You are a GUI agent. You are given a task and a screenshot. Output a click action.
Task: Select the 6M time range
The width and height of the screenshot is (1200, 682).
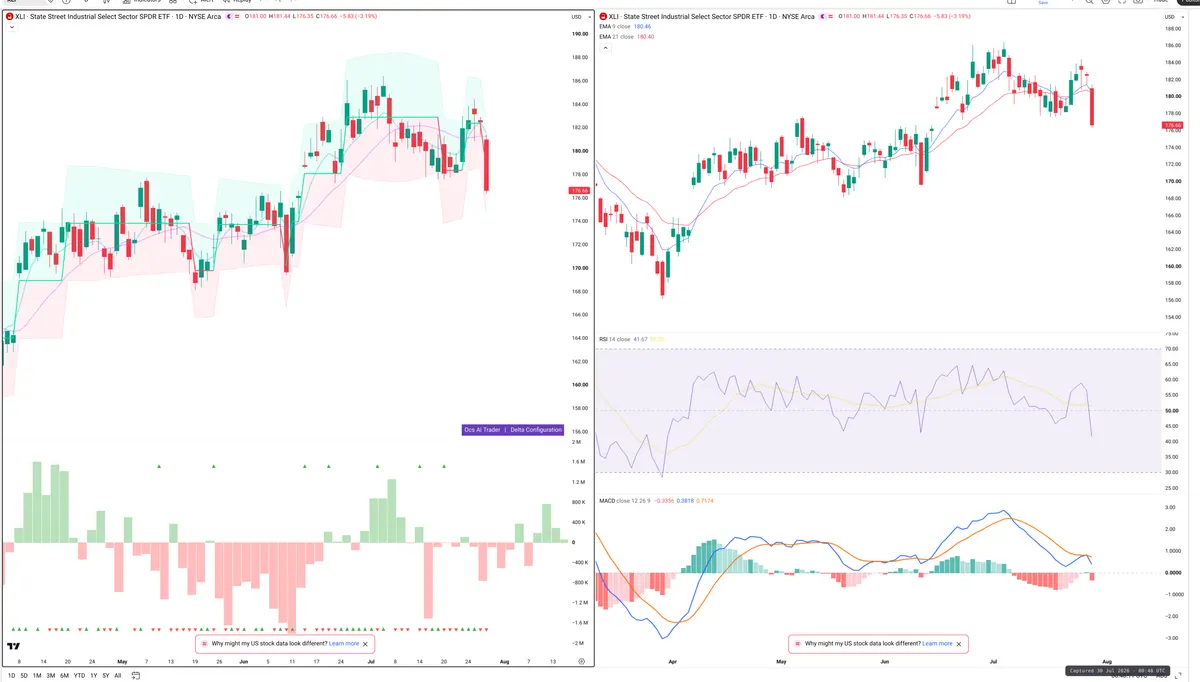[x=64, y=676]
